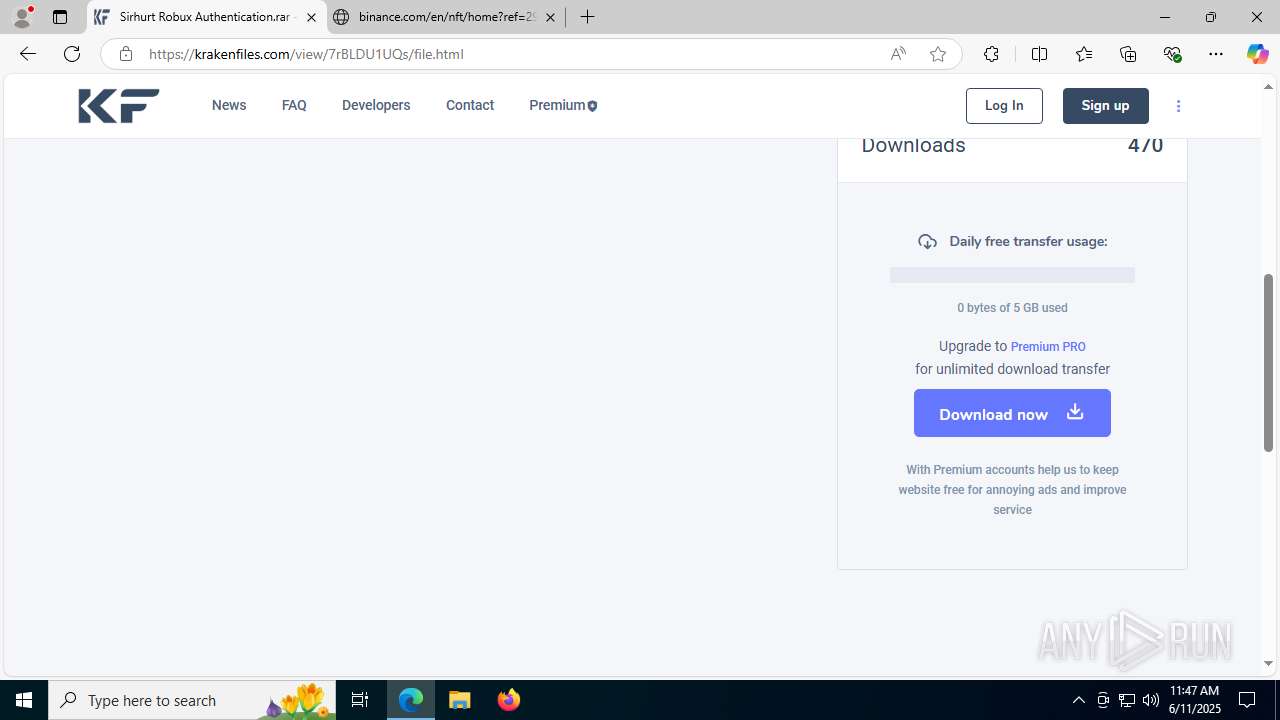This screenshot has height=720, width=1280.
Task: Open Microsoft Edge from taskbar
Action: point(411,700)
